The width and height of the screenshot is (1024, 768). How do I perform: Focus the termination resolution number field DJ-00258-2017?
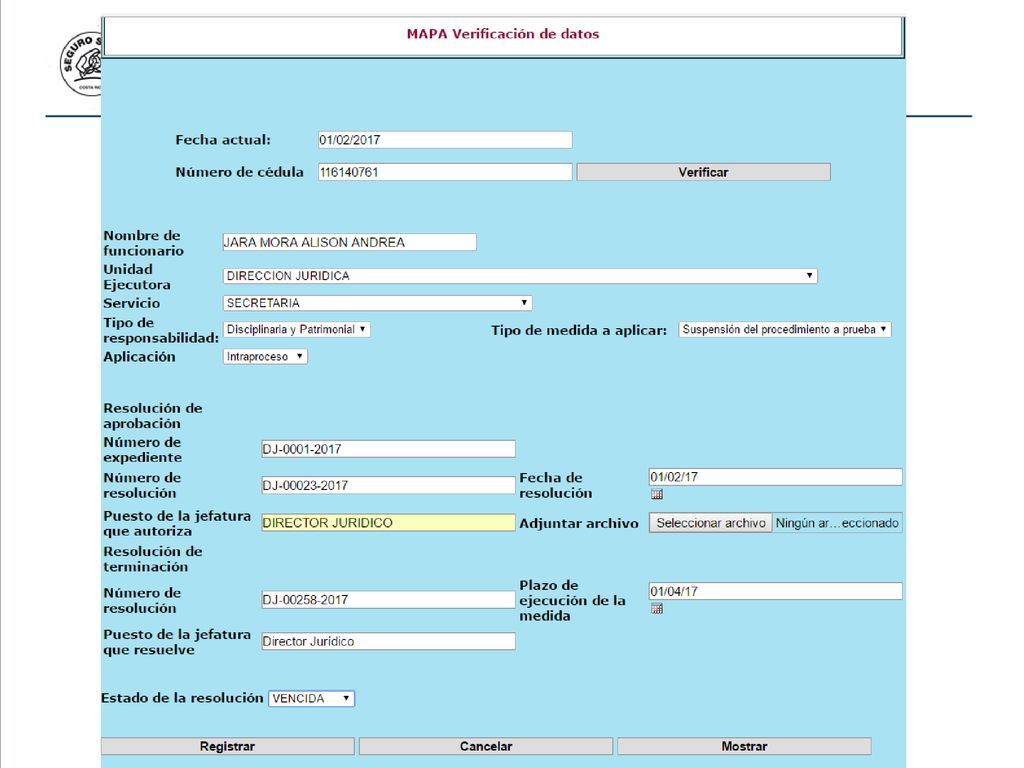click(x=389, y=600)
